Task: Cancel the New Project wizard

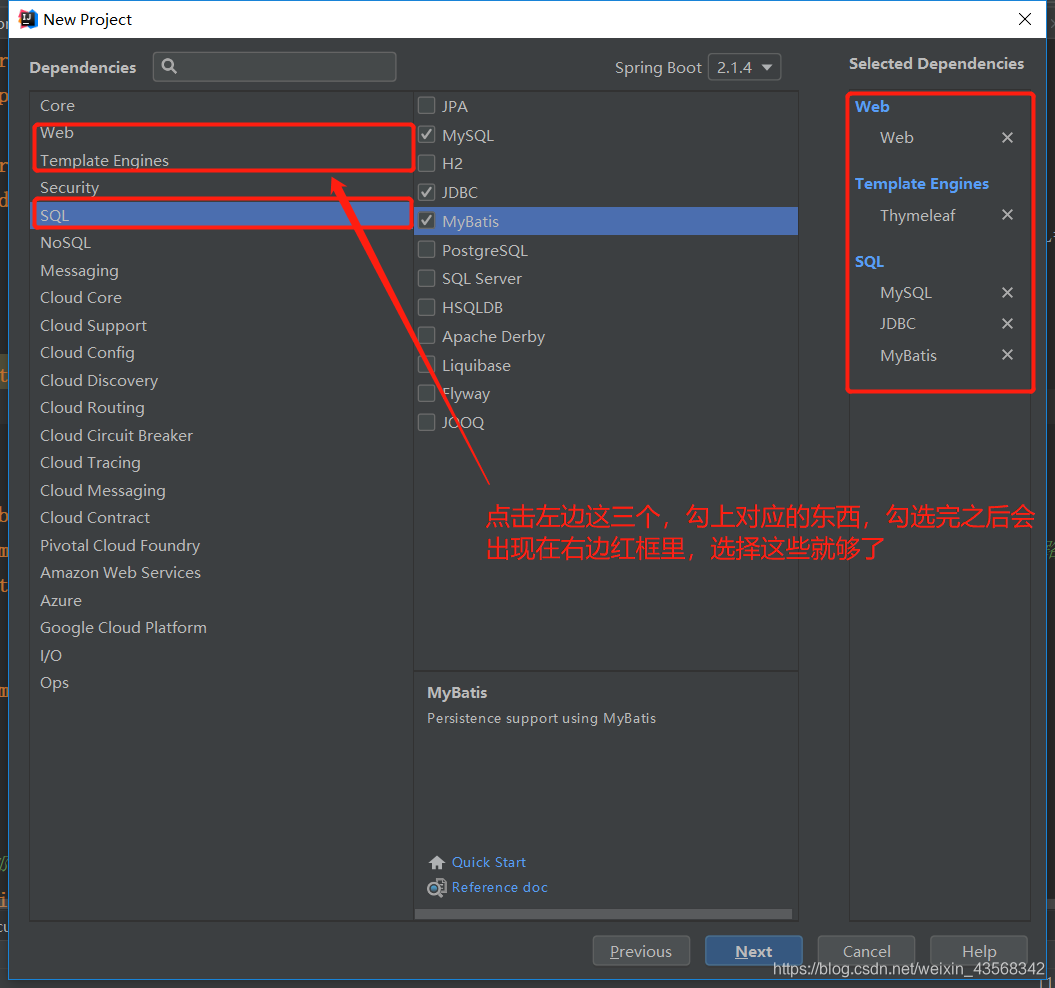Action: 866,951
